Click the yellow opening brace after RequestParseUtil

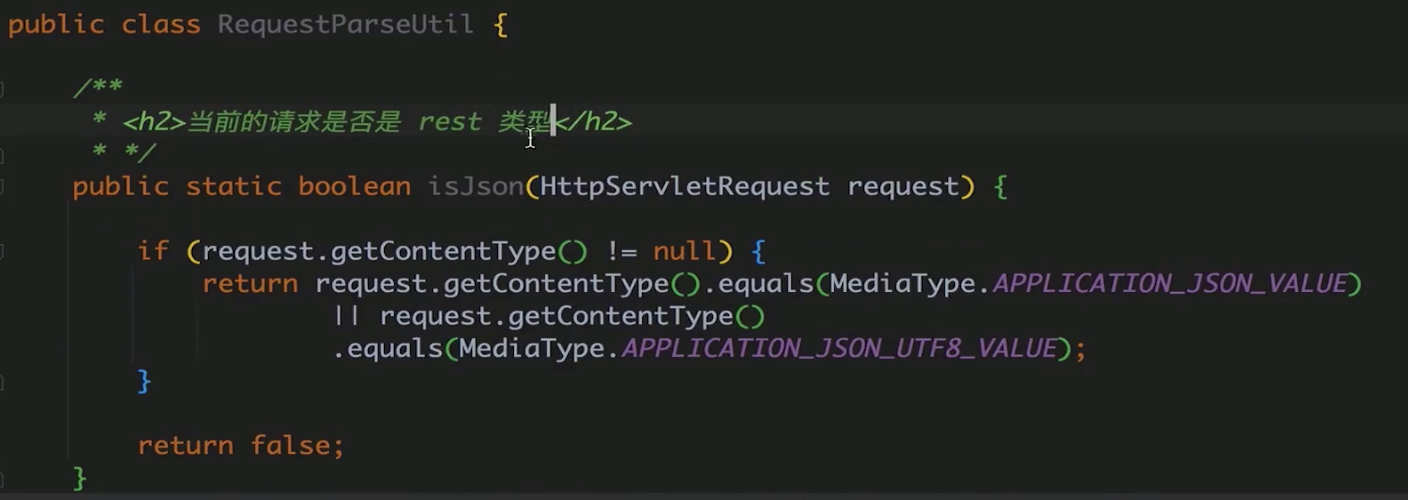tap(500, 24)
